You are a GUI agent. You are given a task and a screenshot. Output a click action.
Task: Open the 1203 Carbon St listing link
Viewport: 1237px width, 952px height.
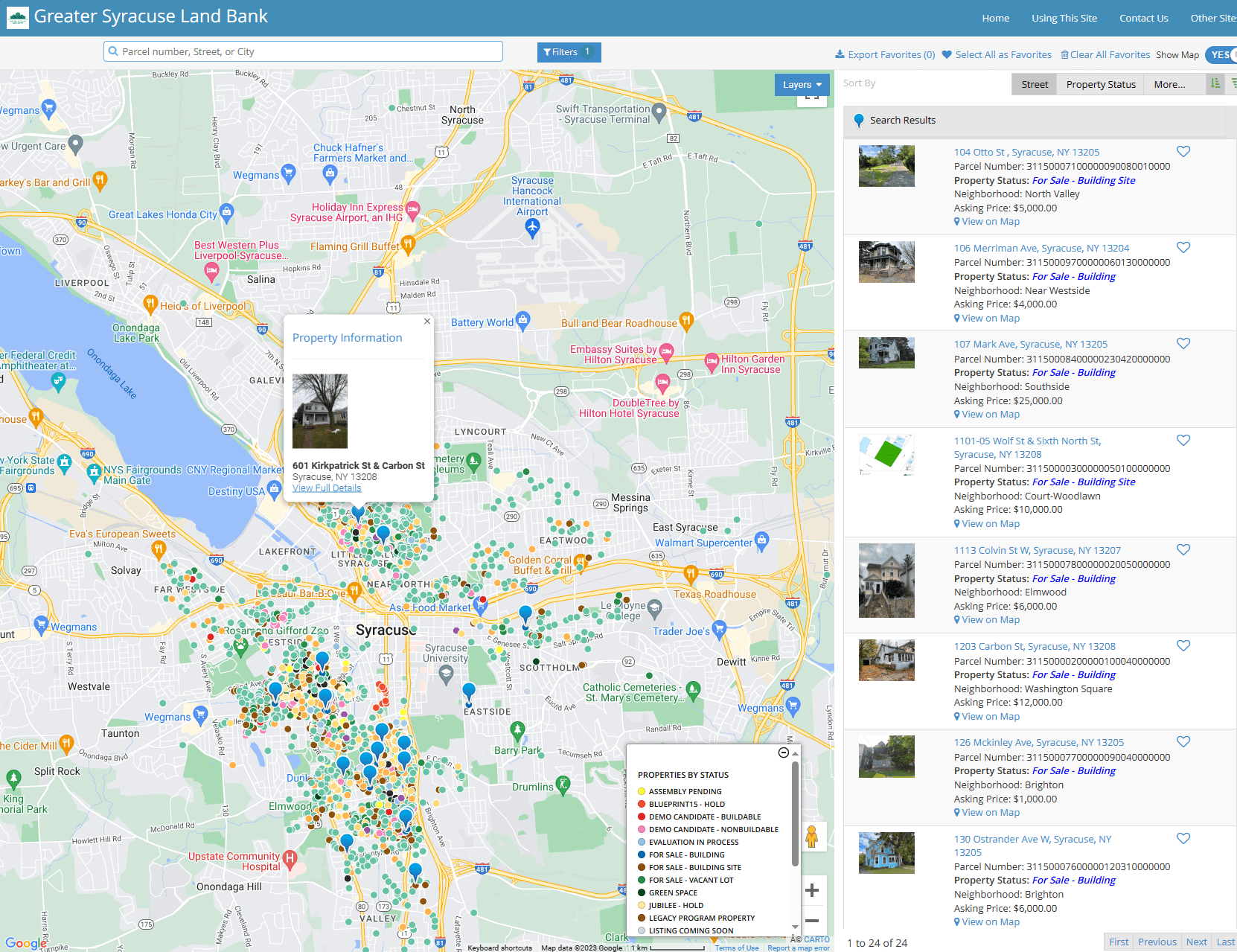pos(1035,646)
